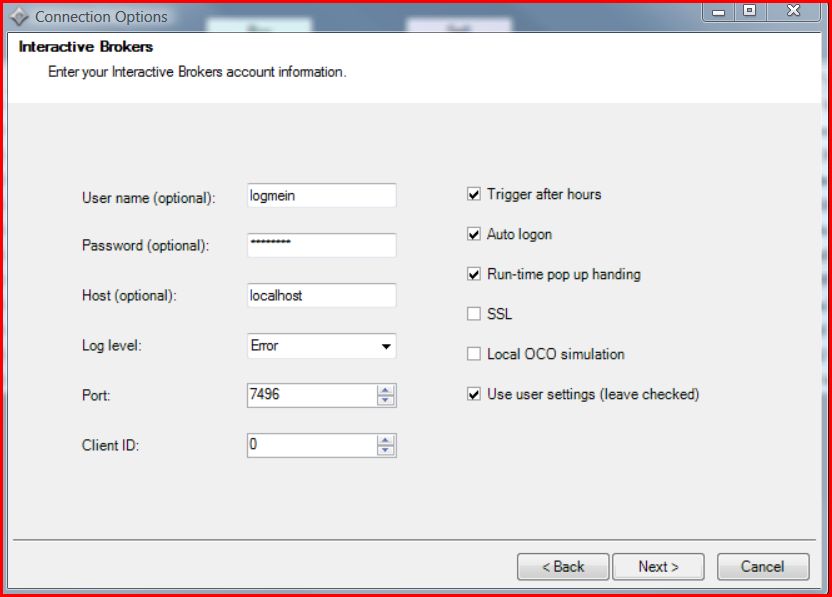Increase Client ID with up arrow
Viewport: 832px width, 597px height.
pyautogui.click(x=386, y=440)
